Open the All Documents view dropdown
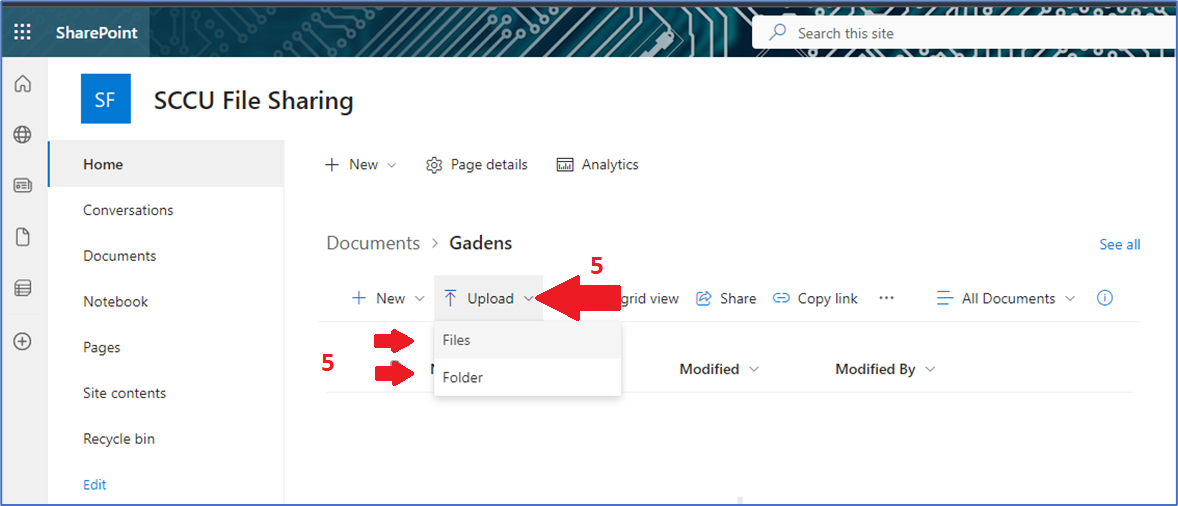This screenshot has width=1178, height=506. pyautogui.click(x=1006, y=299)
